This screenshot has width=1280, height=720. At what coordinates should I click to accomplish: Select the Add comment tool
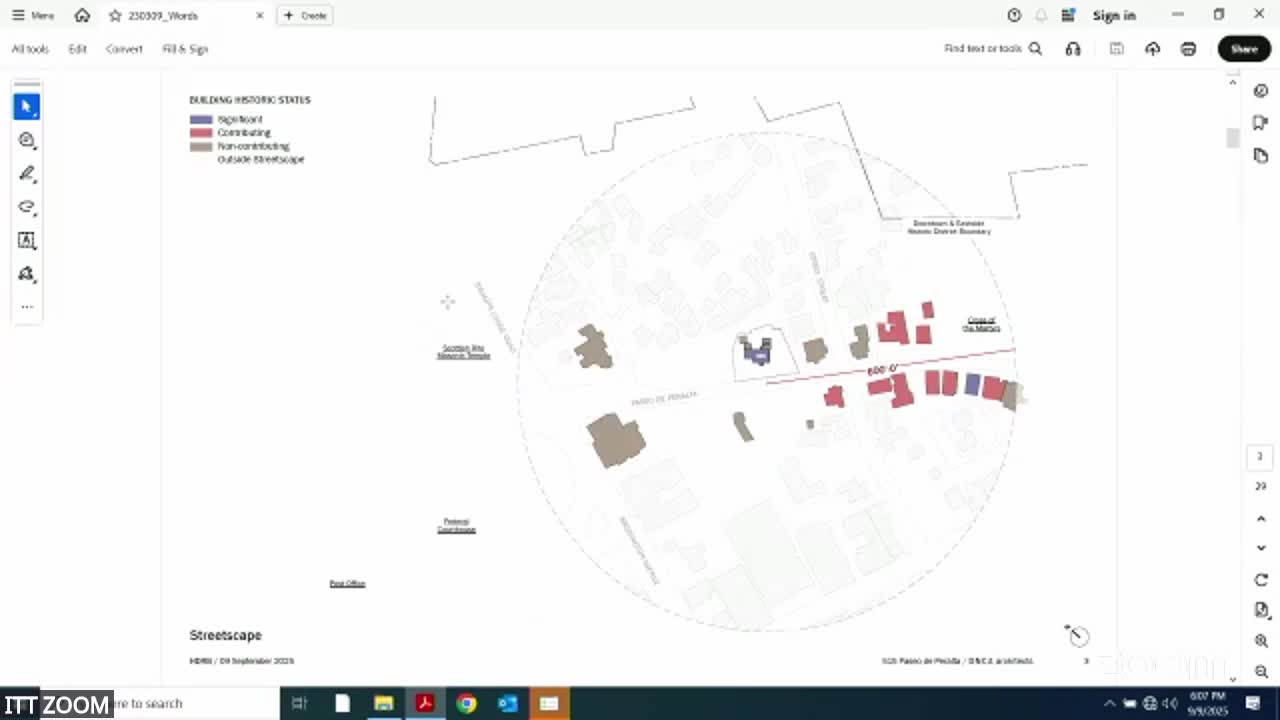coord(27,140)
